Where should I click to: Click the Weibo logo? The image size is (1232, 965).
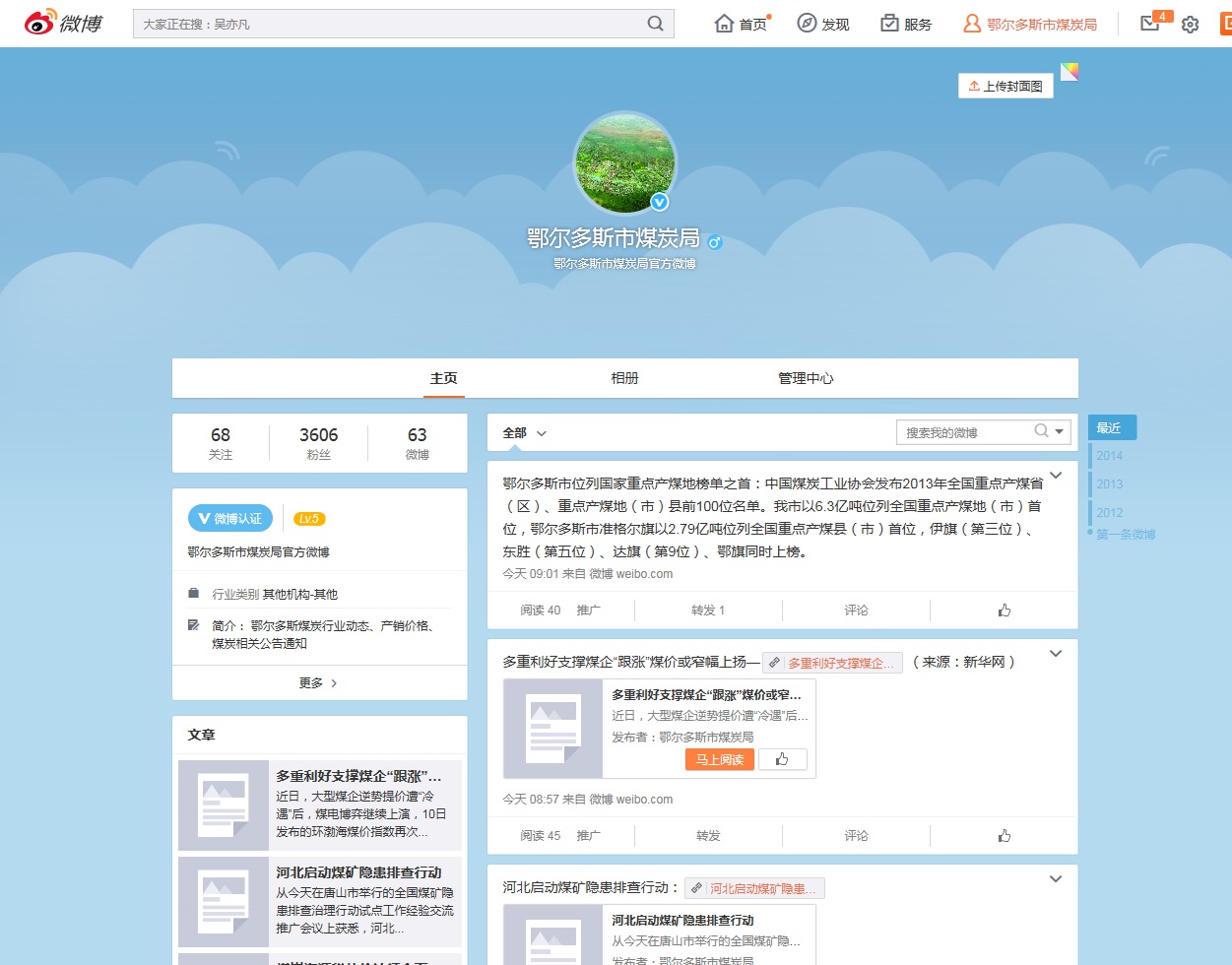64,23
